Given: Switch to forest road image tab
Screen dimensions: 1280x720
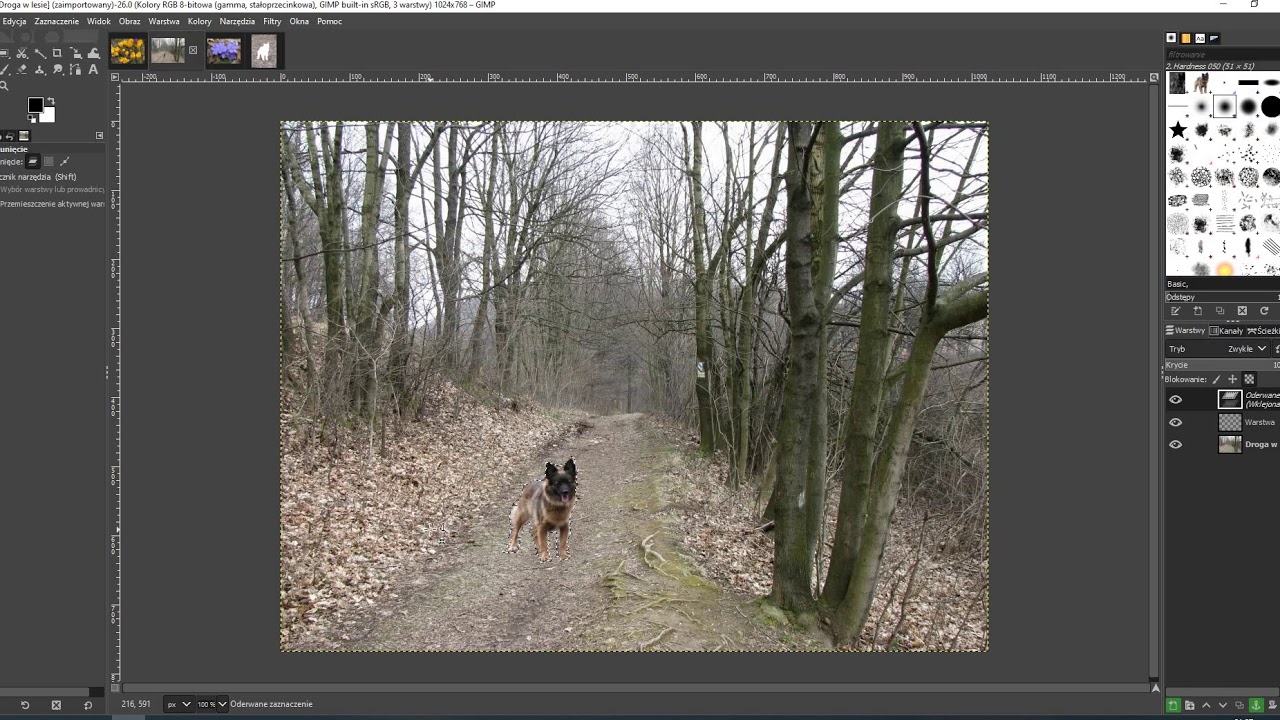Looking at the screenshot, I should click(x=168, y=50).
